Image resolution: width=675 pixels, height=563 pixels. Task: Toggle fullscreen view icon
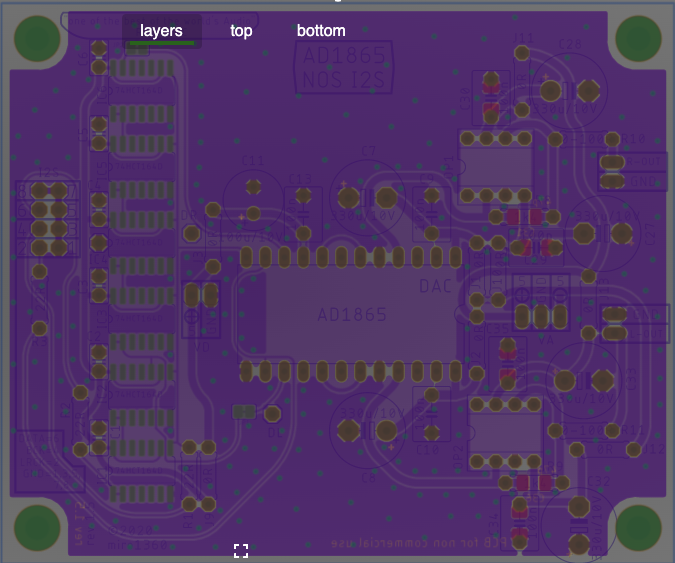pos(241,551)
